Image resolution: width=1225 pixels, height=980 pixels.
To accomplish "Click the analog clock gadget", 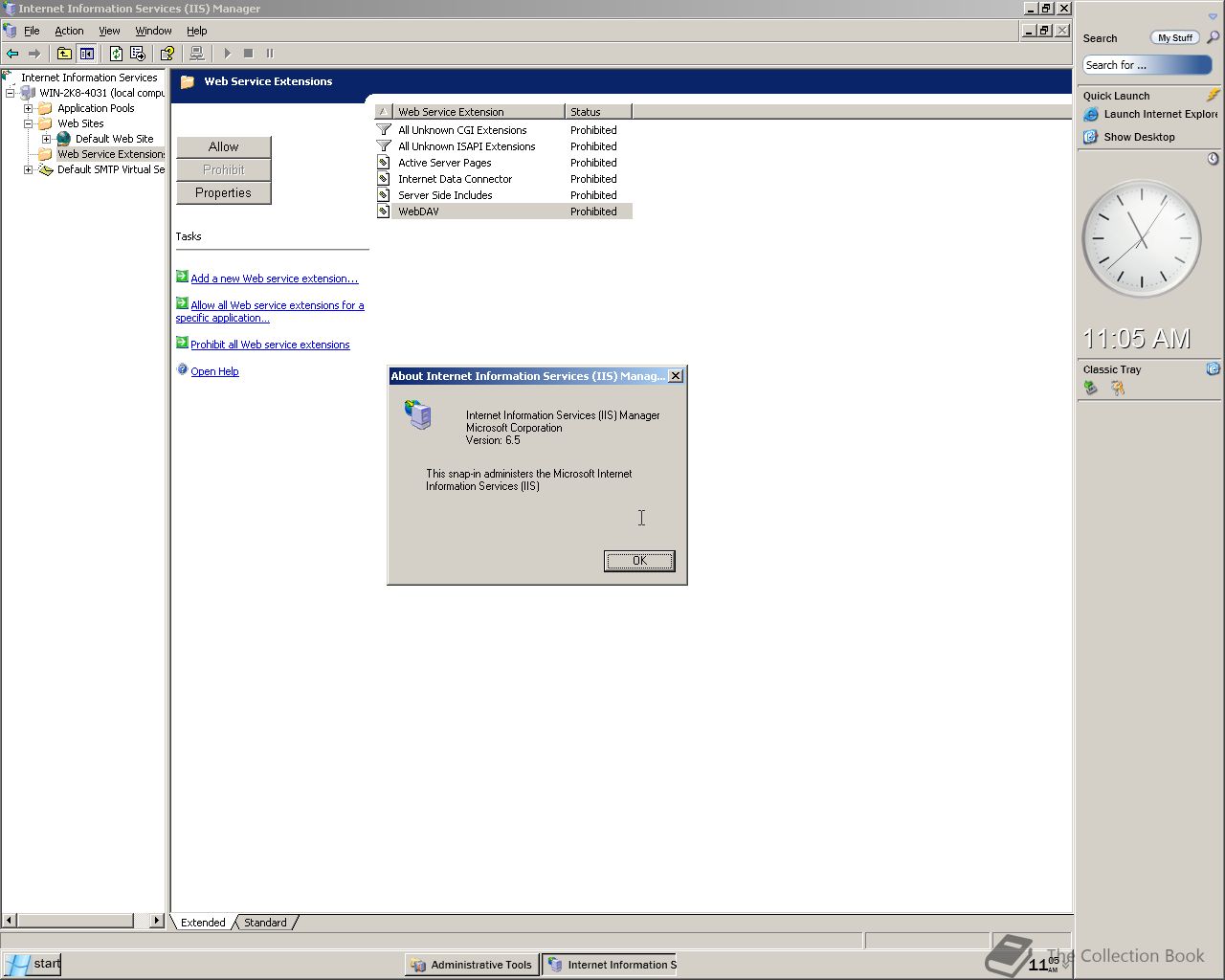I will click(1141, 238).
